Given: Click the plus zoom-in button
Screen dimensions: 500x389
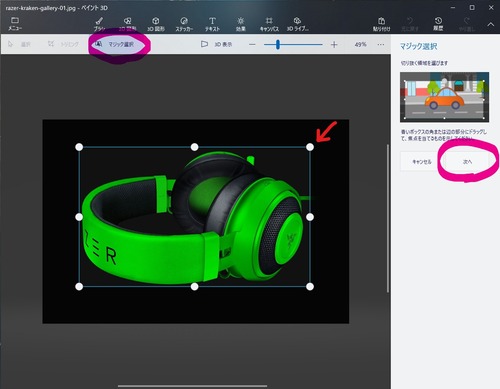Looking at the screenshot, I should [x=334, y=44].
